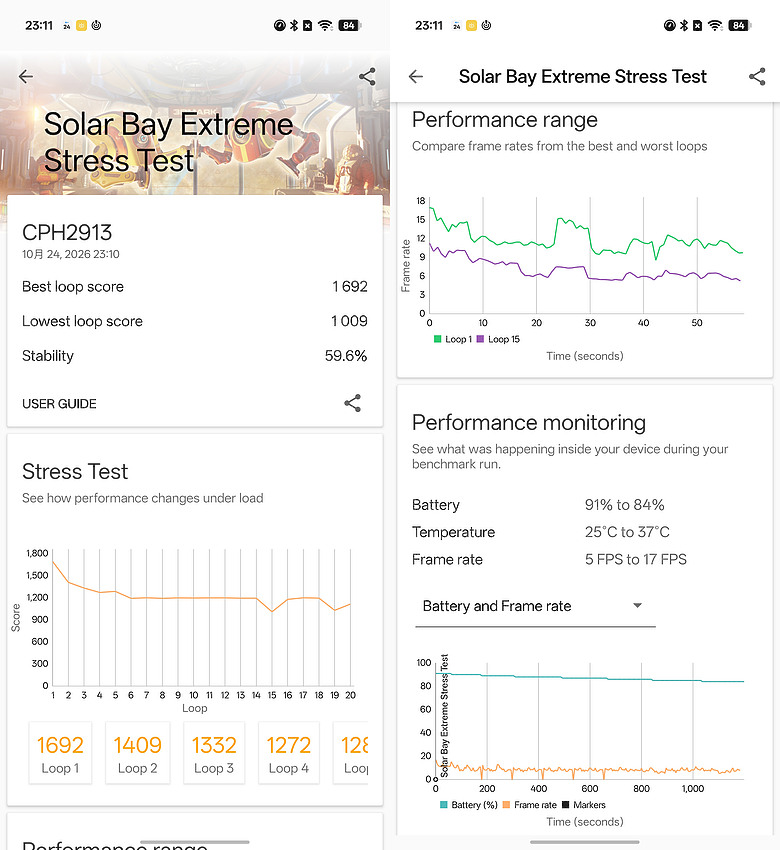This screenshot has width=780, height=850.
Task: Tap the Performance monitoring heading
Action: [529, 423]
